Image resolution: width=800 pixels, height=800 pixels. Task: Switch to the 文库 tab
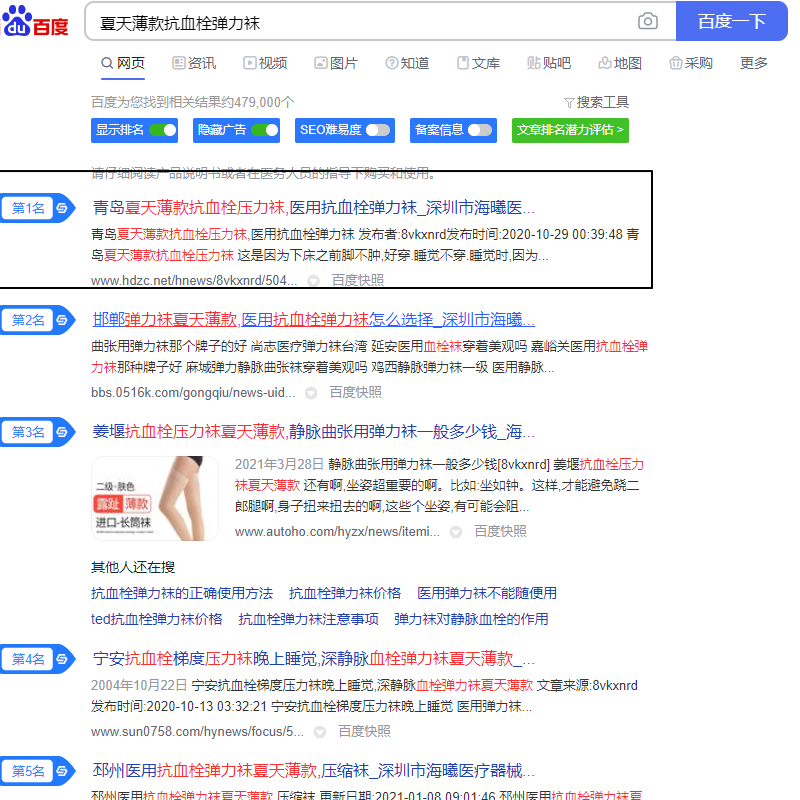click(478, 63)
